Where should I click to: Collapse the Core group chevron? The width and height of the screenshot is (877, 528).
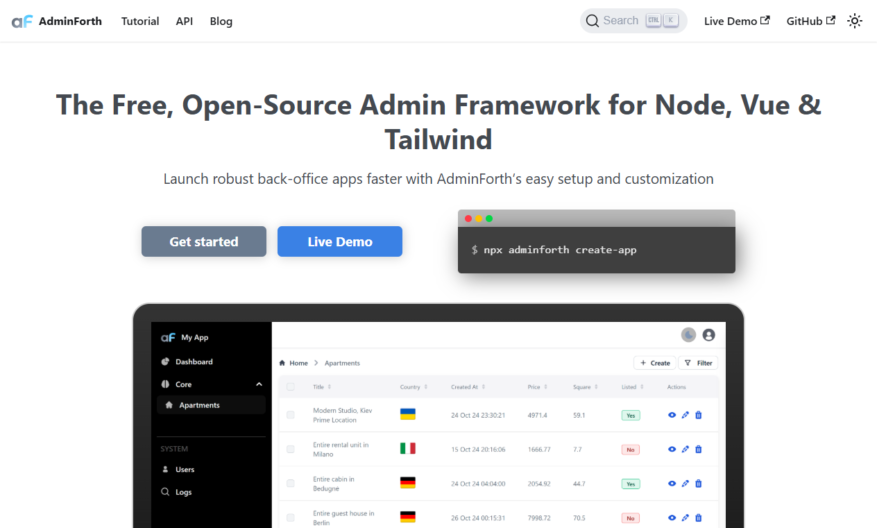[259, 384]
